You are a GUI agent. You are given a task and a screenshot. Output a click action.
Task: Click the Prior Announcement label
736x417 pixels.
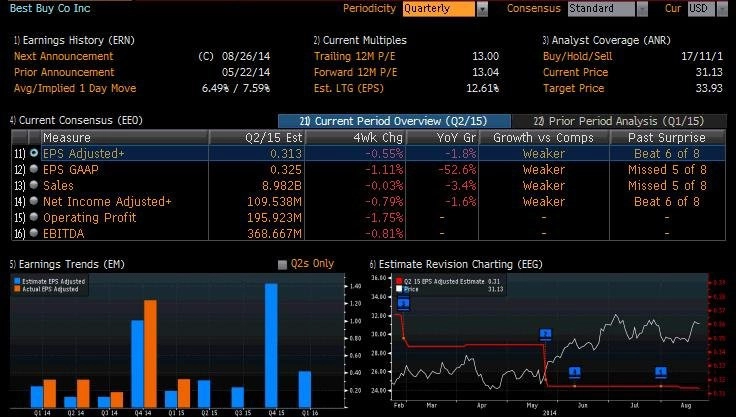point(64,72)
